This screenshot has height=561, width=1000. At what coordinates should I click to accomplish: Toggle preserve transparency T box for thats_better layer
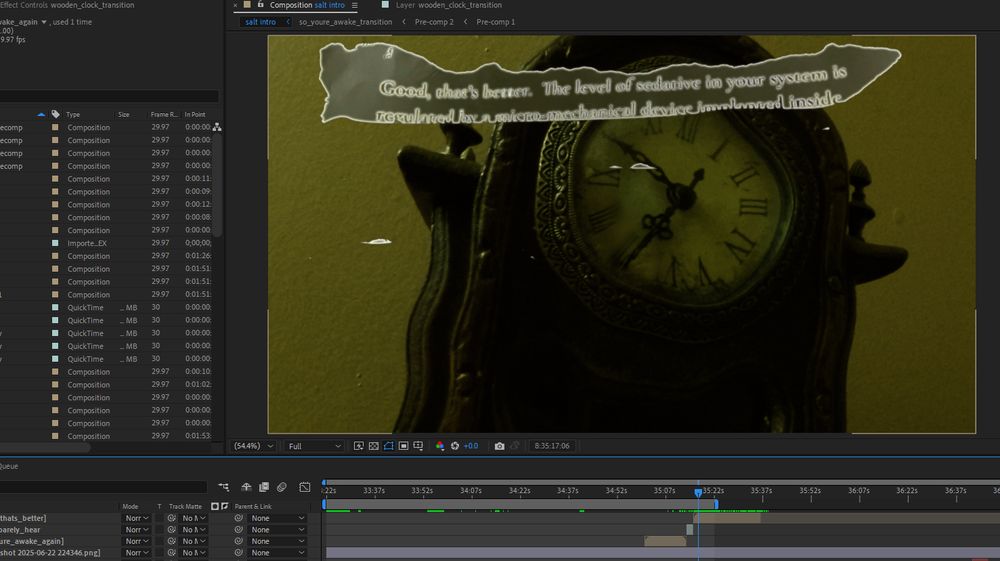159,518
